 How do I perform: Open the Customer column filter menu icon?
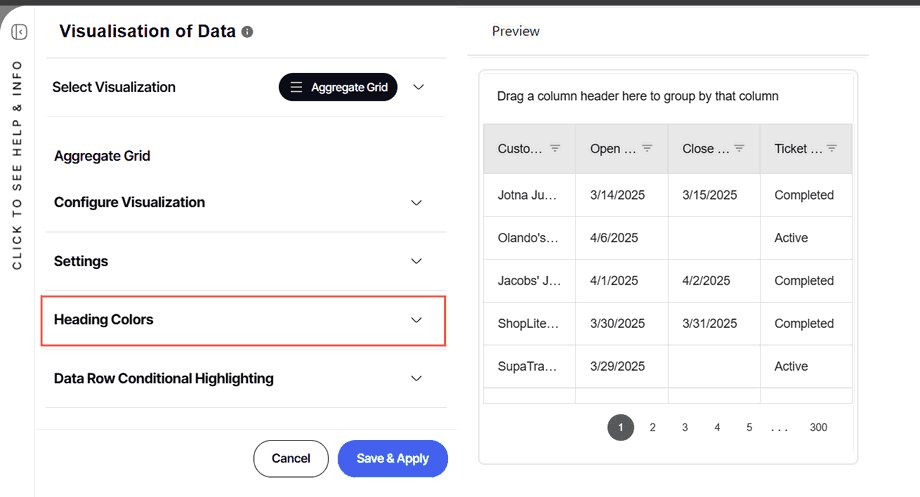click(x=555, y=148)
